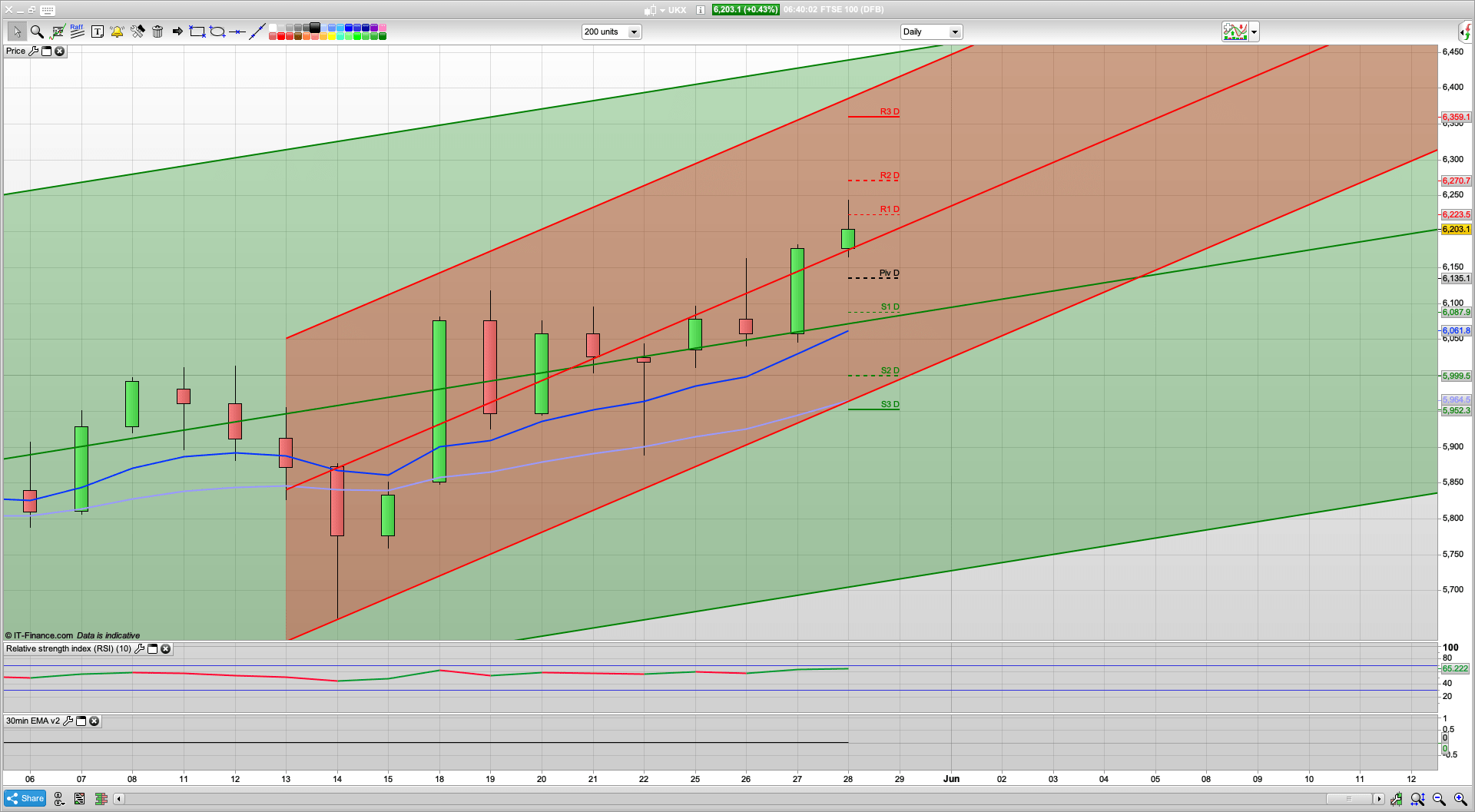
Task: Open the RSI indicator wrench settings
Action: (x=140, y=649)
